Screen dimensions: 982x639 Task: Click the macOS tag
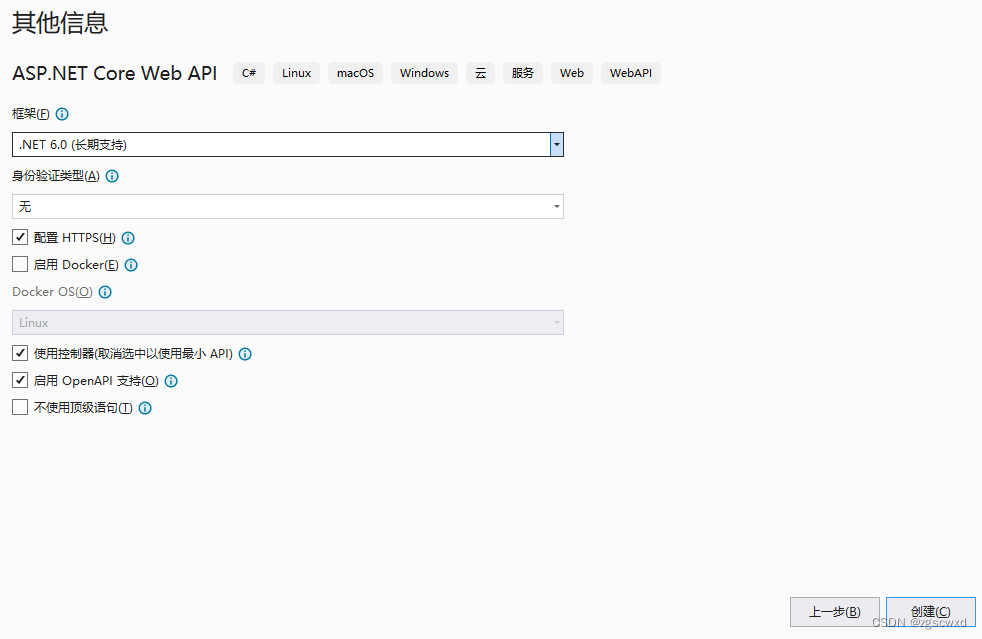point(355,73)
